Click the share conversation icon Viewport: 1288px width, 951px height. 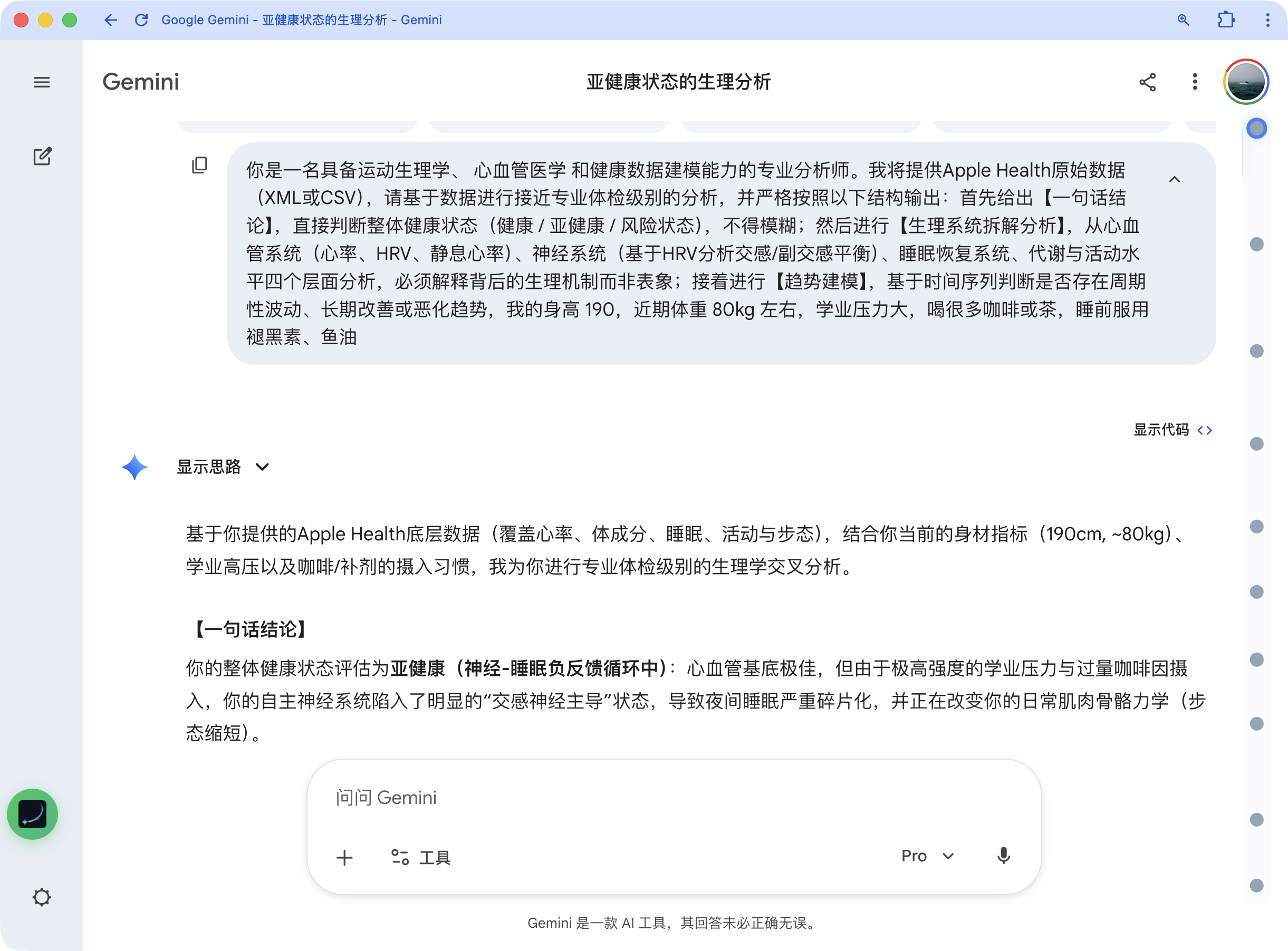click(x=1147, y=82)
